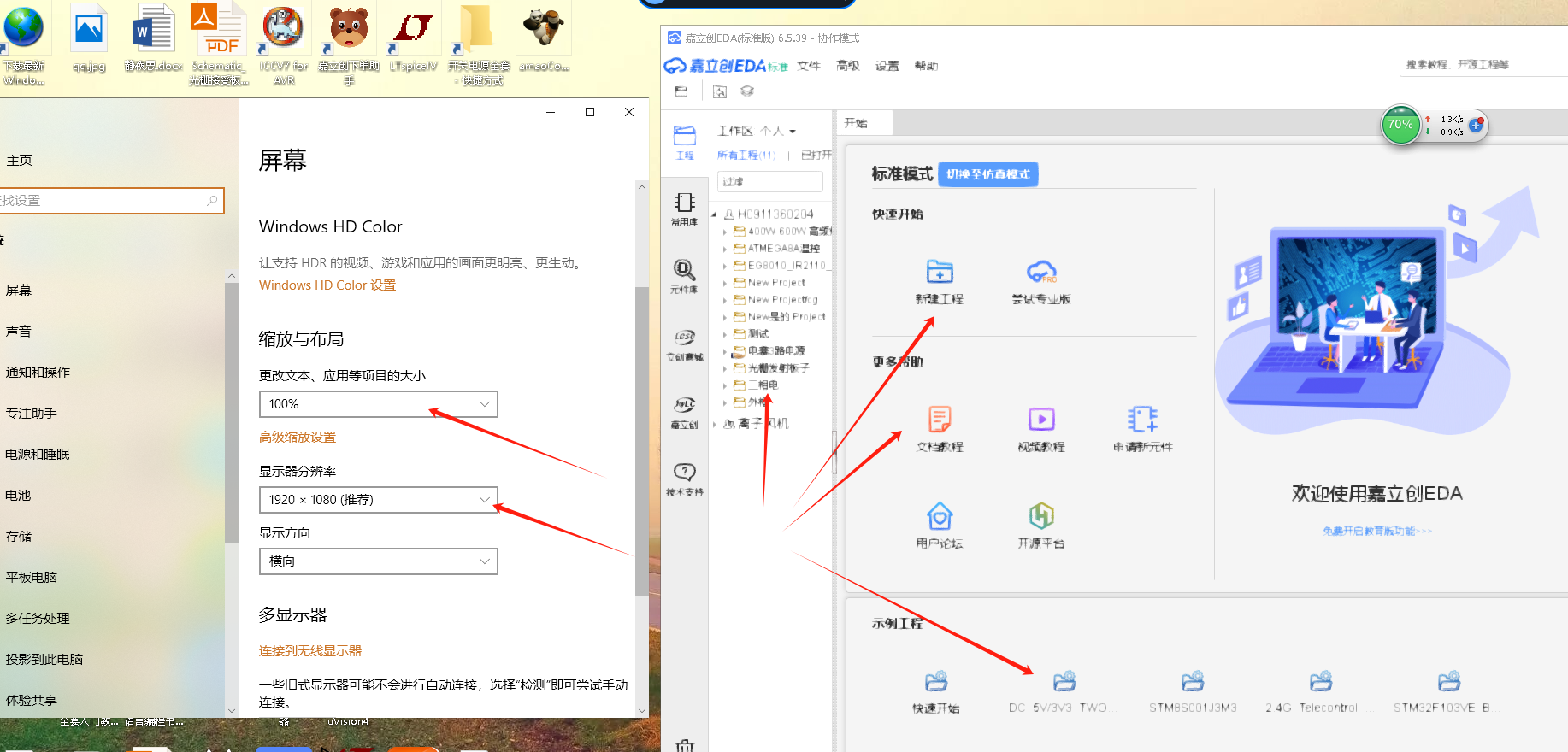Viewport: 1568px width, 752px height.
Task: Expand the 离子风机 tree node
Action: (x=714, y=424)
